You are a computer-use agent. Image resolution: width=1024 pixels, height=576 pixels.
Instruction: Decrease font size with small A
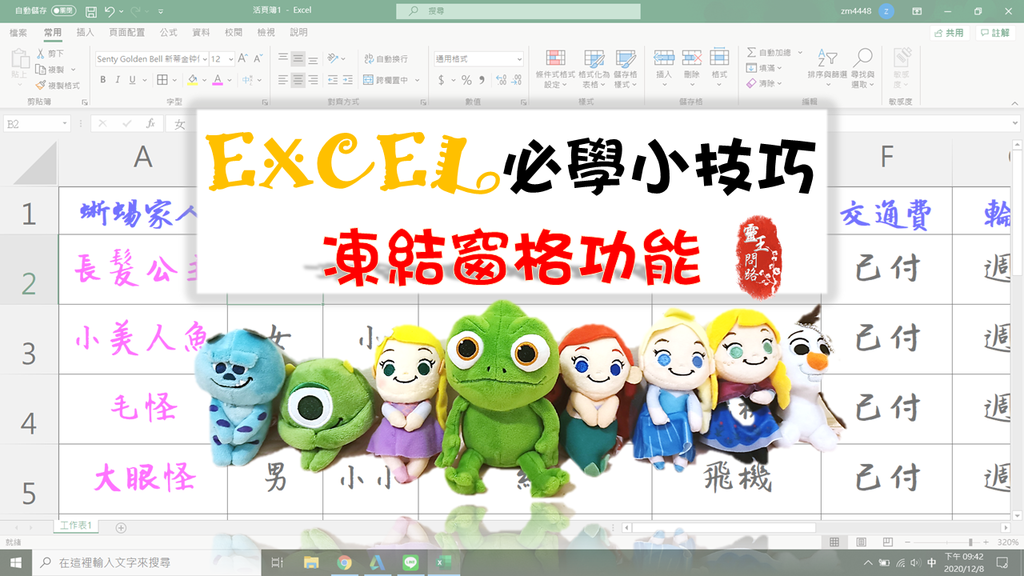click(x=258, y=59)
